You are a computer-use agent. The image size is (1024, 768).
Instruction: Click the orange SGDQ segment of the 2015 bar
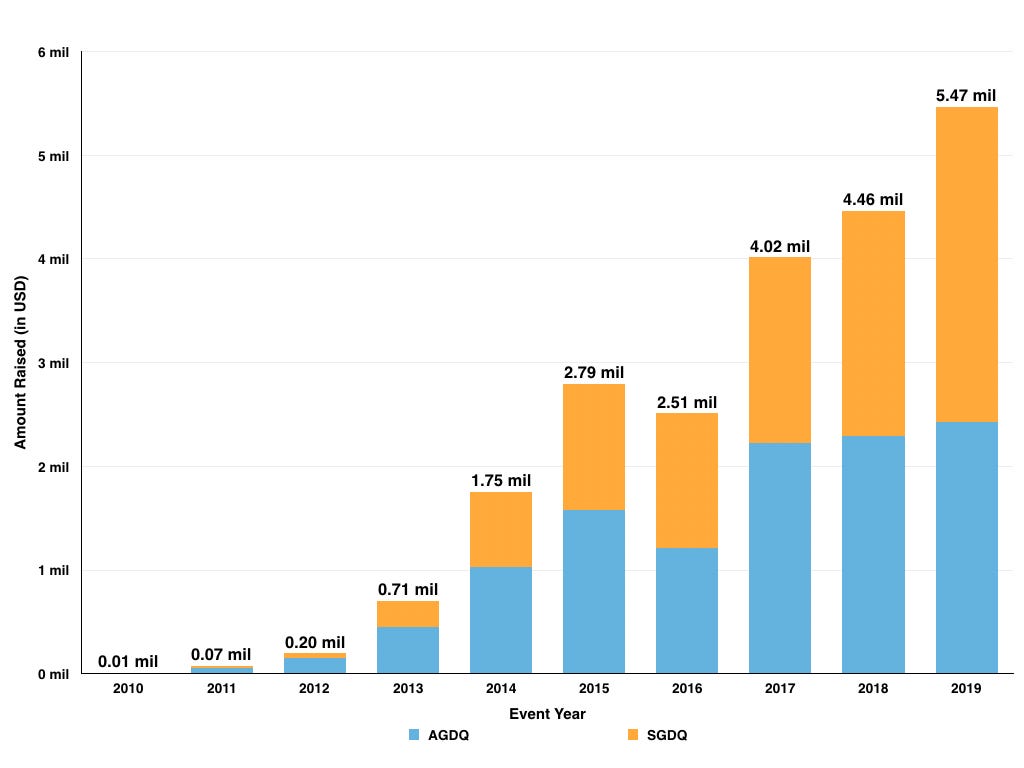(x=594, y=447)
